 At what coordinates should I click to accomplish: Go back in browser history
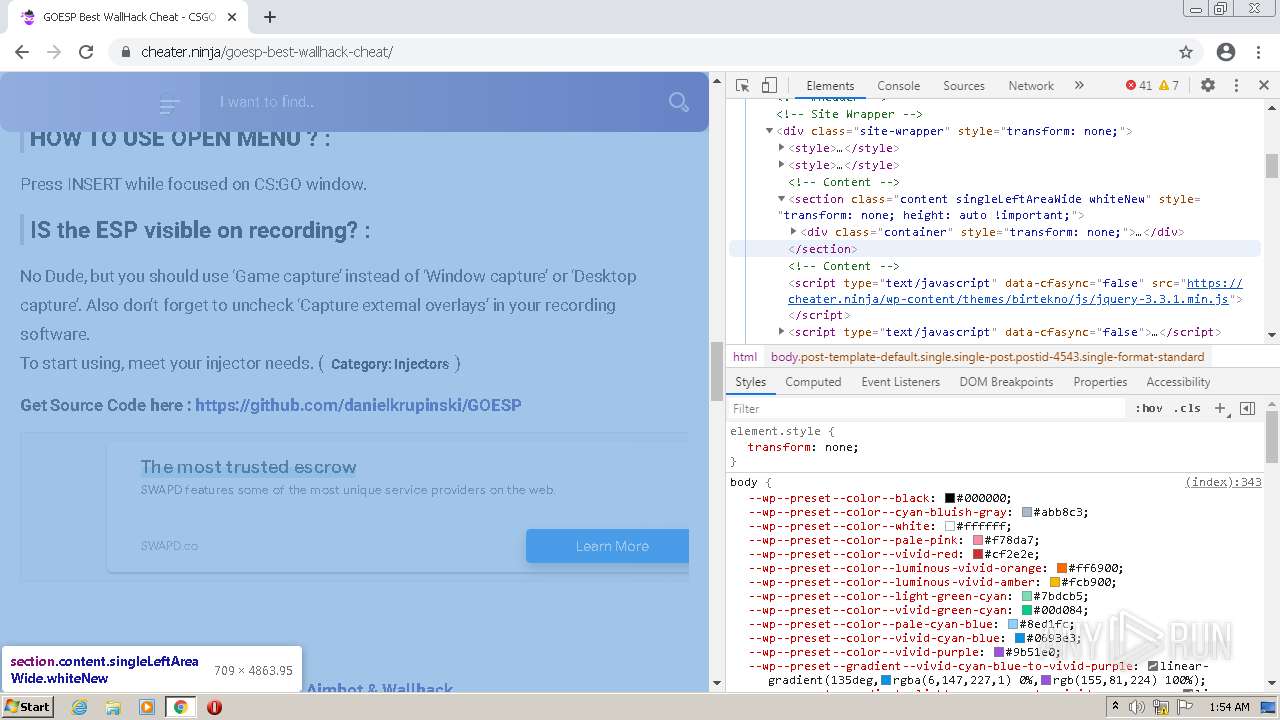pos(22,52)
